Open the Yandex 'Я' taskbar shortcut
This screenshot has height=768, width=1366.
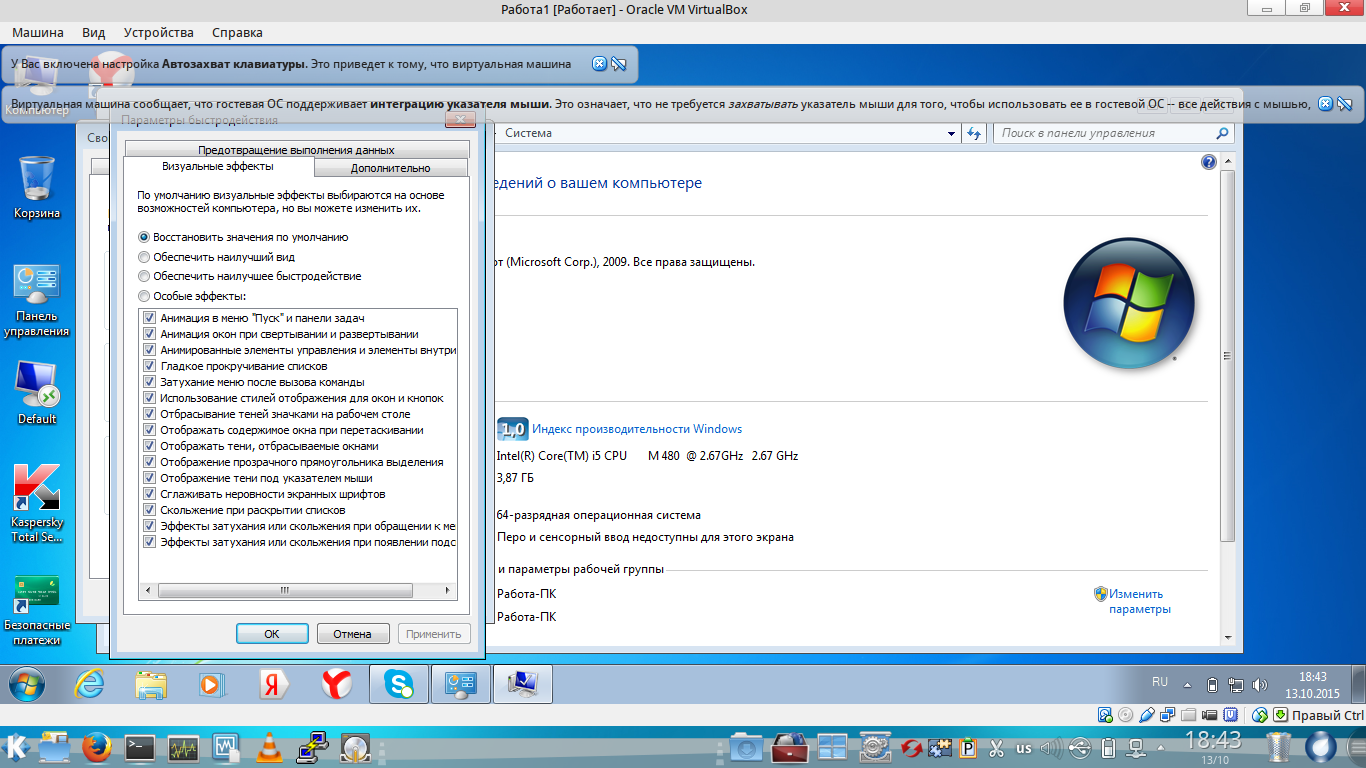pos(274,684)
